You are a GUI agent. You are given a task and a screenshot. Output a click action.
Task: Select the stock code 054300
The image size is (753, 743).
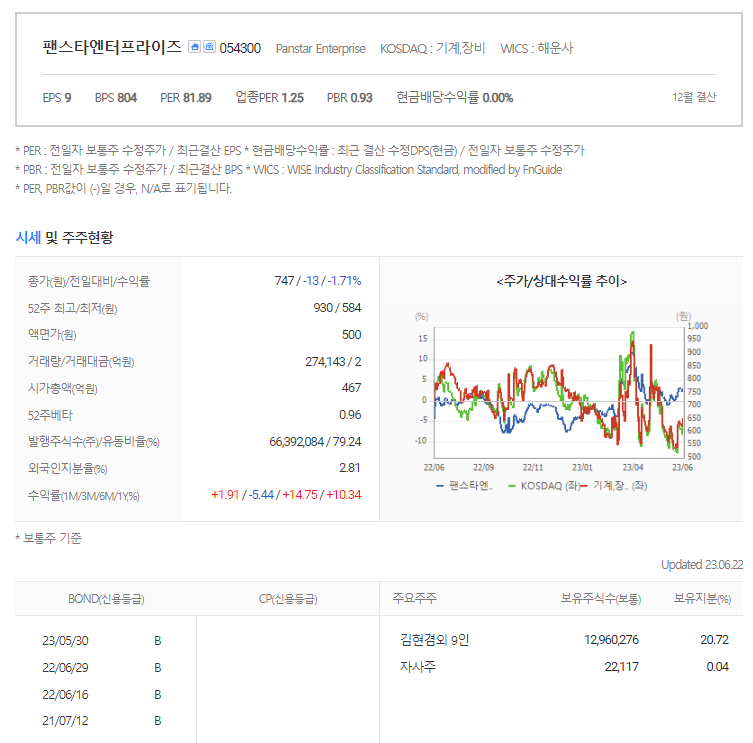click(x=240, y=48)
